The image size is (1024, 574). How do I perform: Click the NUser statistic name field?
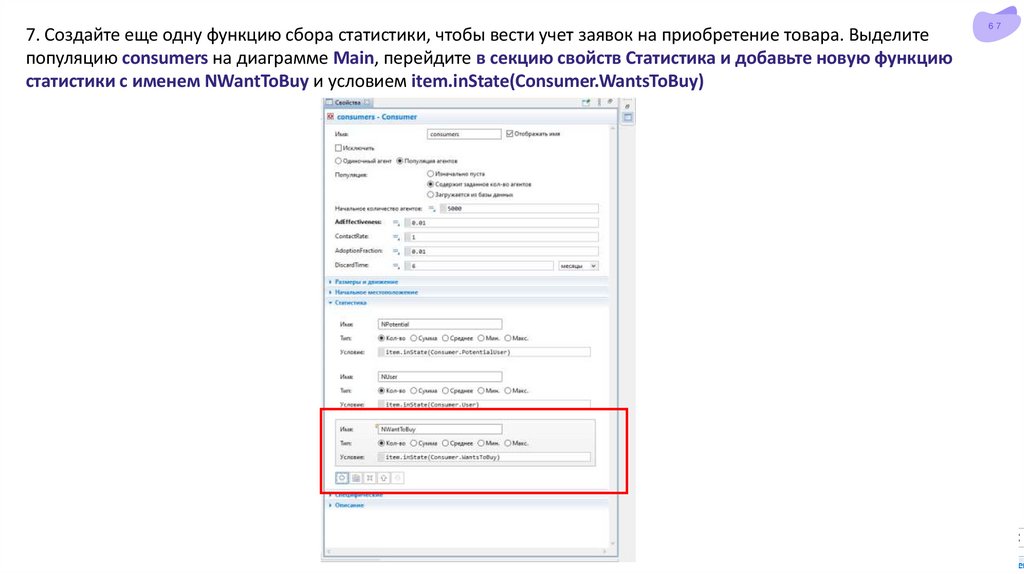440,377
